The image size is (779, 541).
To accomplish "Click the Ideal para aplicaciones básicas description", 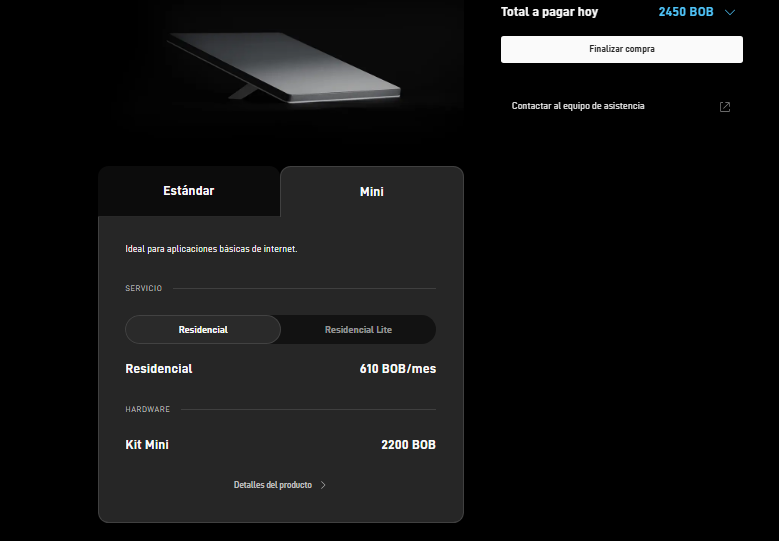I will coord(211,249).
